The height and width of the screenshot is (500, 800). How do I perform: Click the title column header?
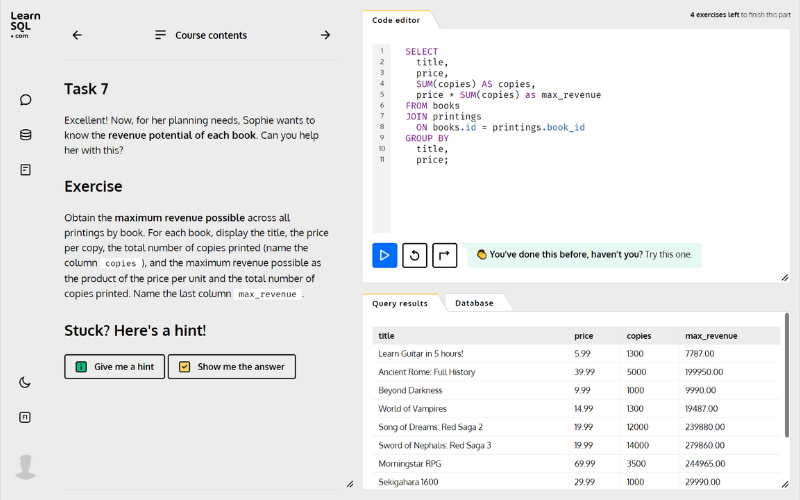coord(386,336)
